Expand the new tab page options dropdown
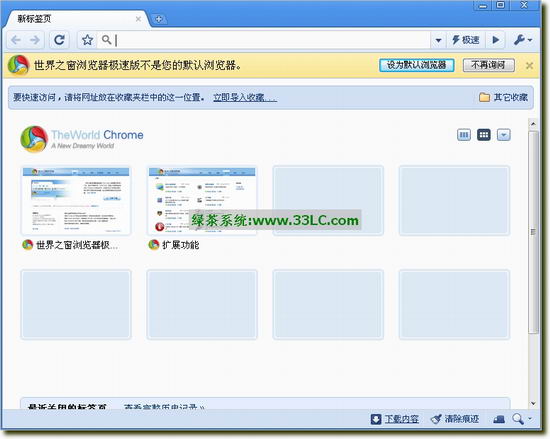 click(504, 135)
